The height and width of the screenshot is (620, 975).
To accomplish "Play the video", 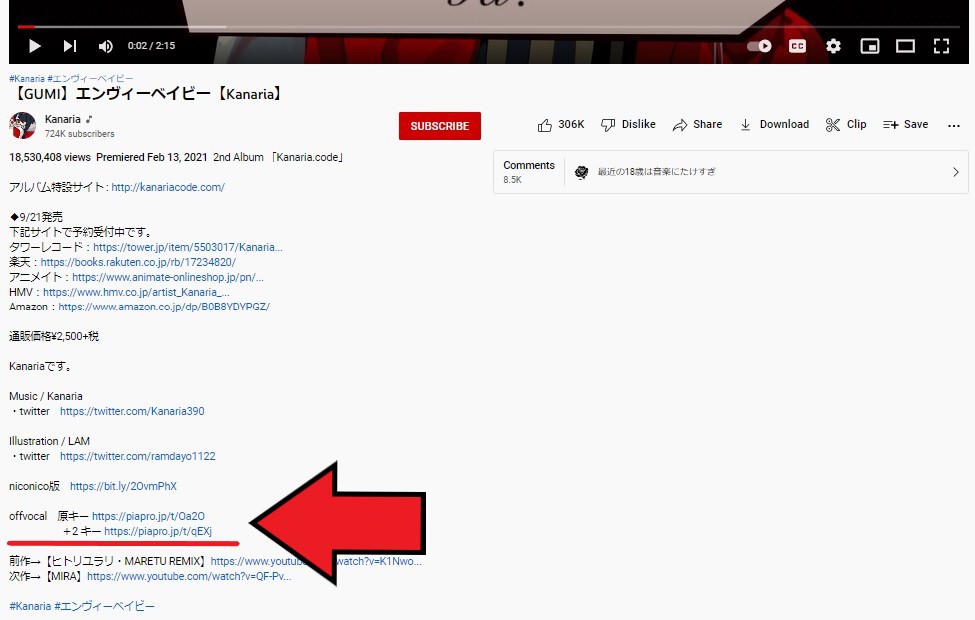I will 35,46.
